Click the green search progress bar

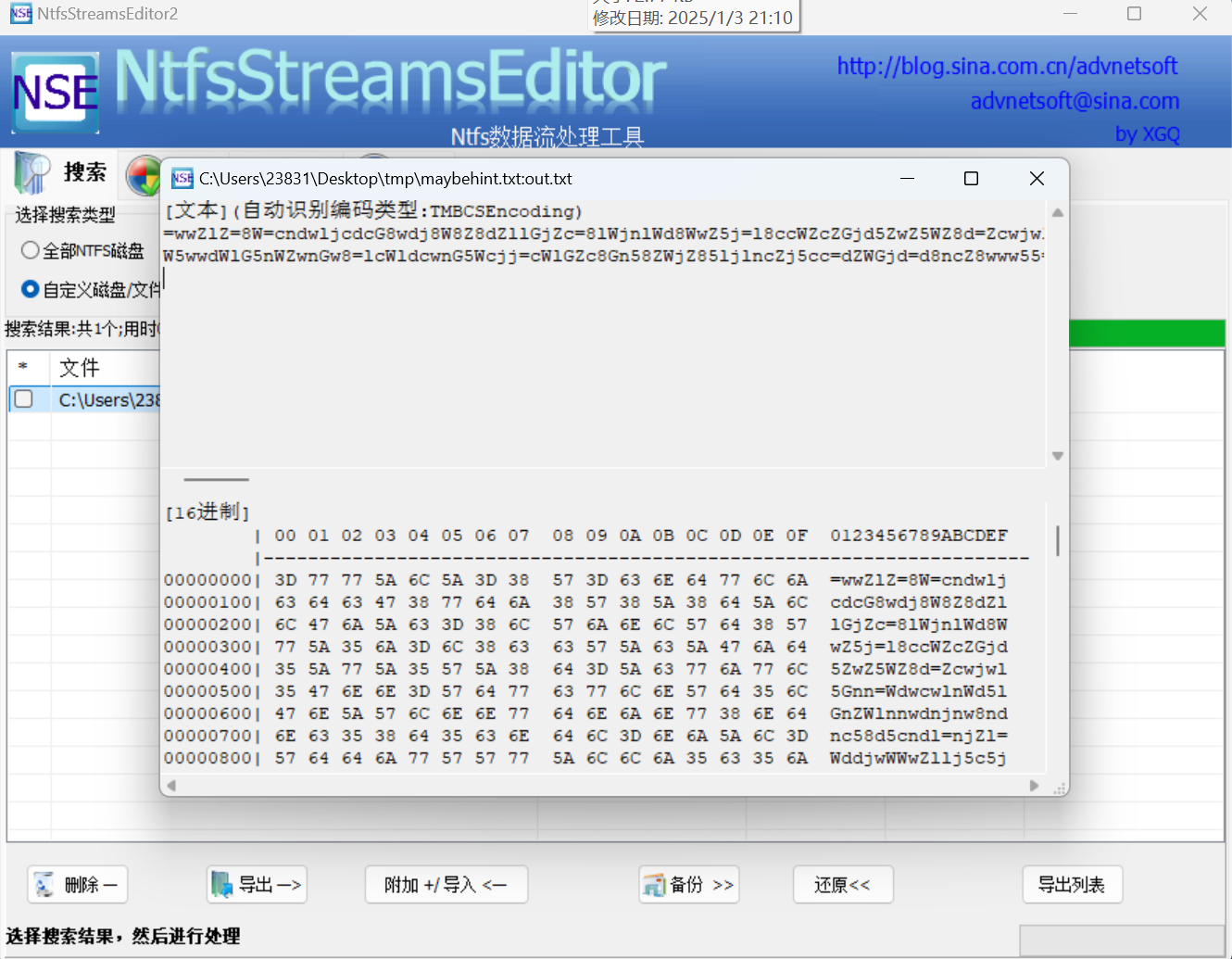(x=1147, y=333)
